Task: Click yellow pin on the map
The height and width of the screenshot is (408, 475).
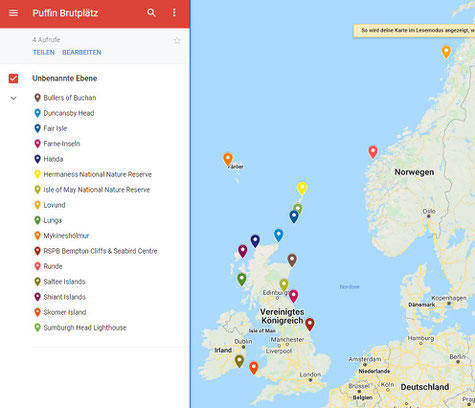Action: click(302, 188)
